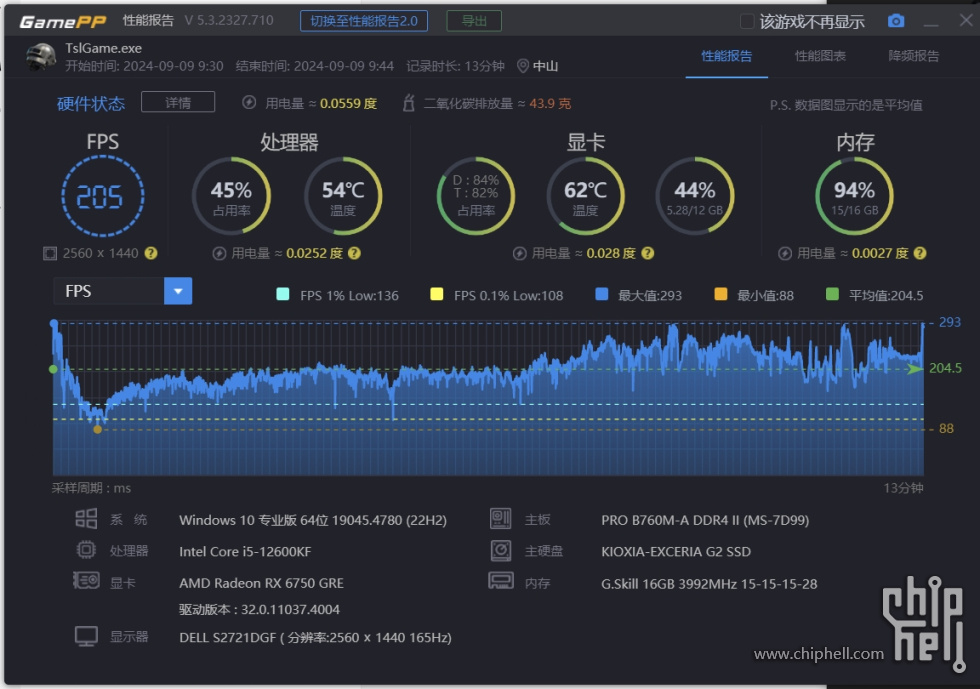Viewport: 980px width, 689px height.
Task: Click the 内存 RAM module icon in specs
Action: (x=501, y=581)
